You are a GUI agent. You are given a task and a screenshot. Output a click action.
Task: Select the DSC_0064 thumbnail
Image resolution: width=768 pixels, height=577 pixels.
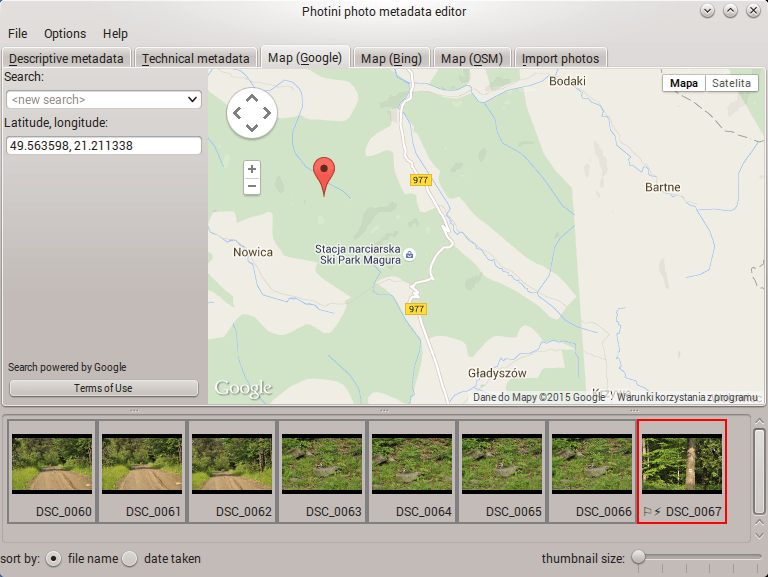tap(412, 472)
